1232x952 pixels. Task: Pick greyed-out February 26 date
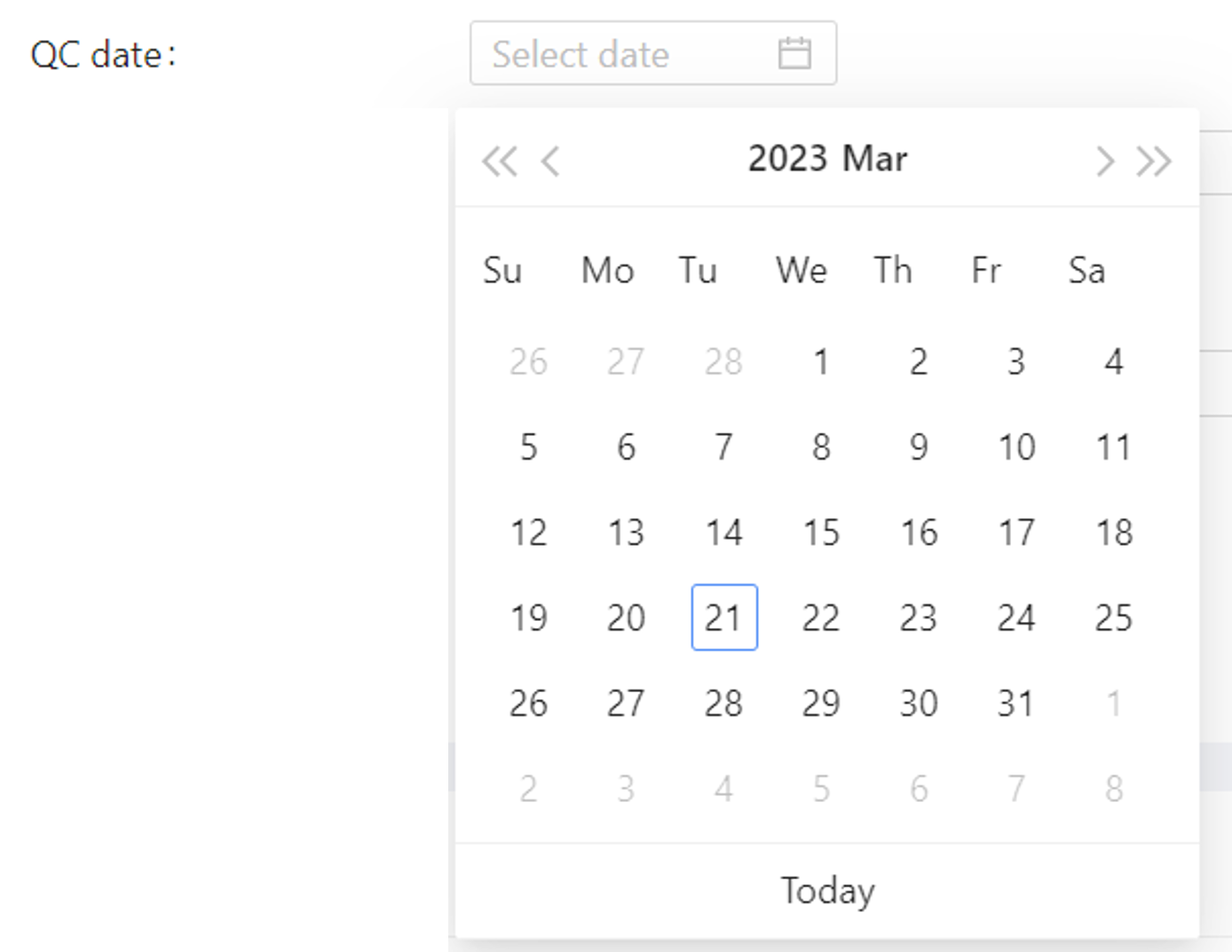[528, 362]
